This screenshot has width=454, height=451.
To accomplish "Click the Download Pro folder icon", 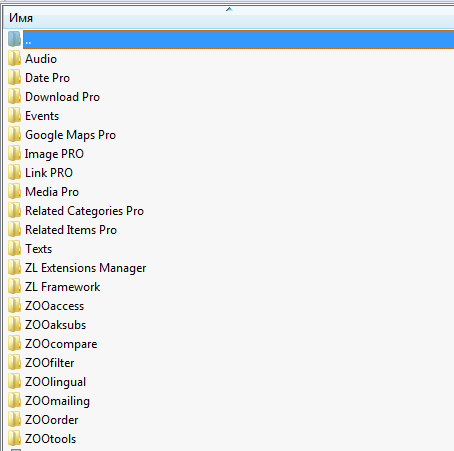I will coord(14,97).
